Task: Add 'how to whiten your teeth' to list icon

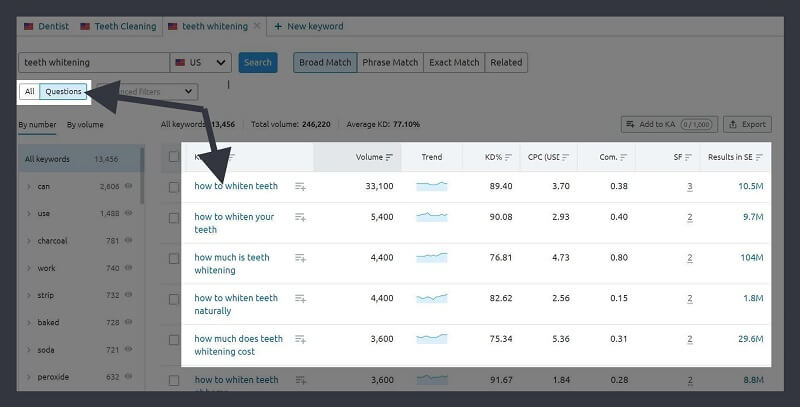Action: tap(301, 217)
